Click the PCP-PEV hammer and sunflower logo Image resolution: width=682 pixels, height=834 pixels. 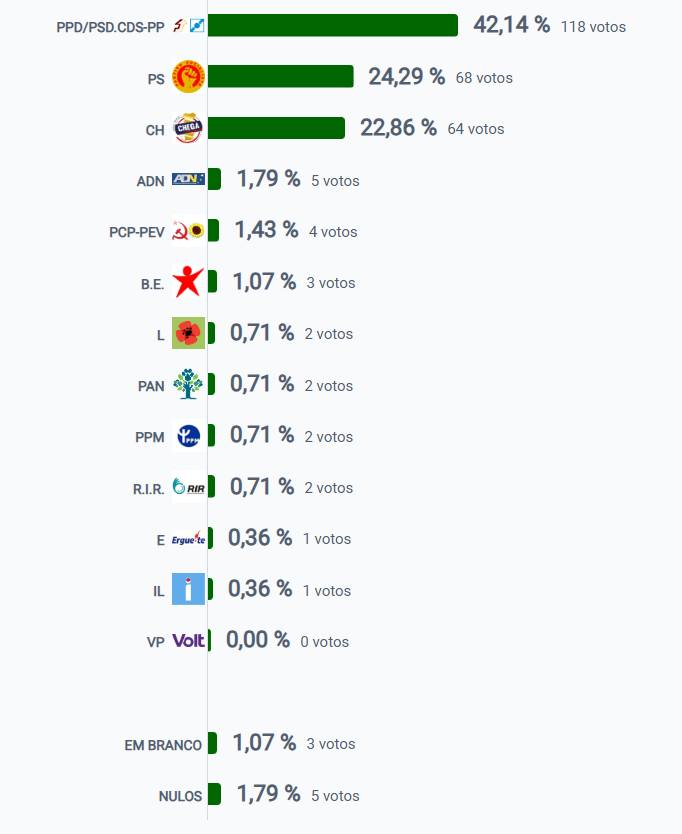188,231
